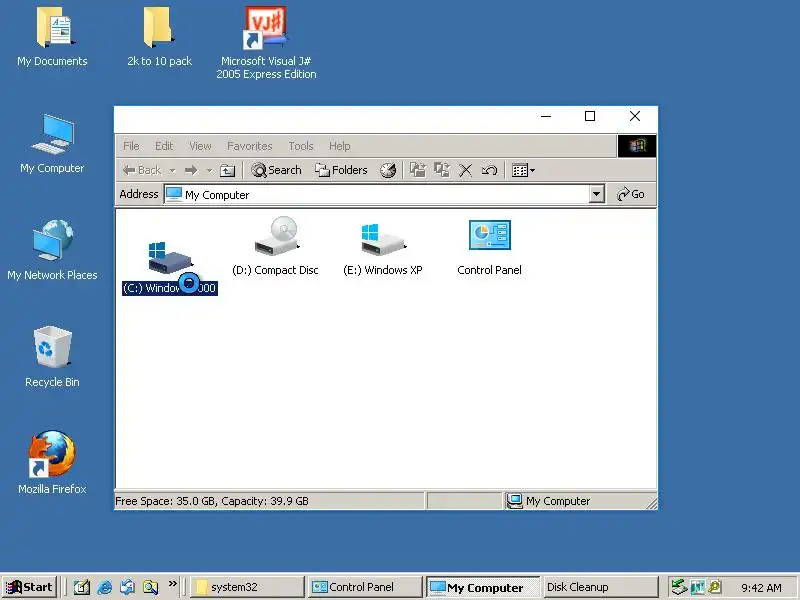The image size is (800, 600).
Task: Click the My Documents desktop icon
Action: pyautogui.click(x=53, y=37)
